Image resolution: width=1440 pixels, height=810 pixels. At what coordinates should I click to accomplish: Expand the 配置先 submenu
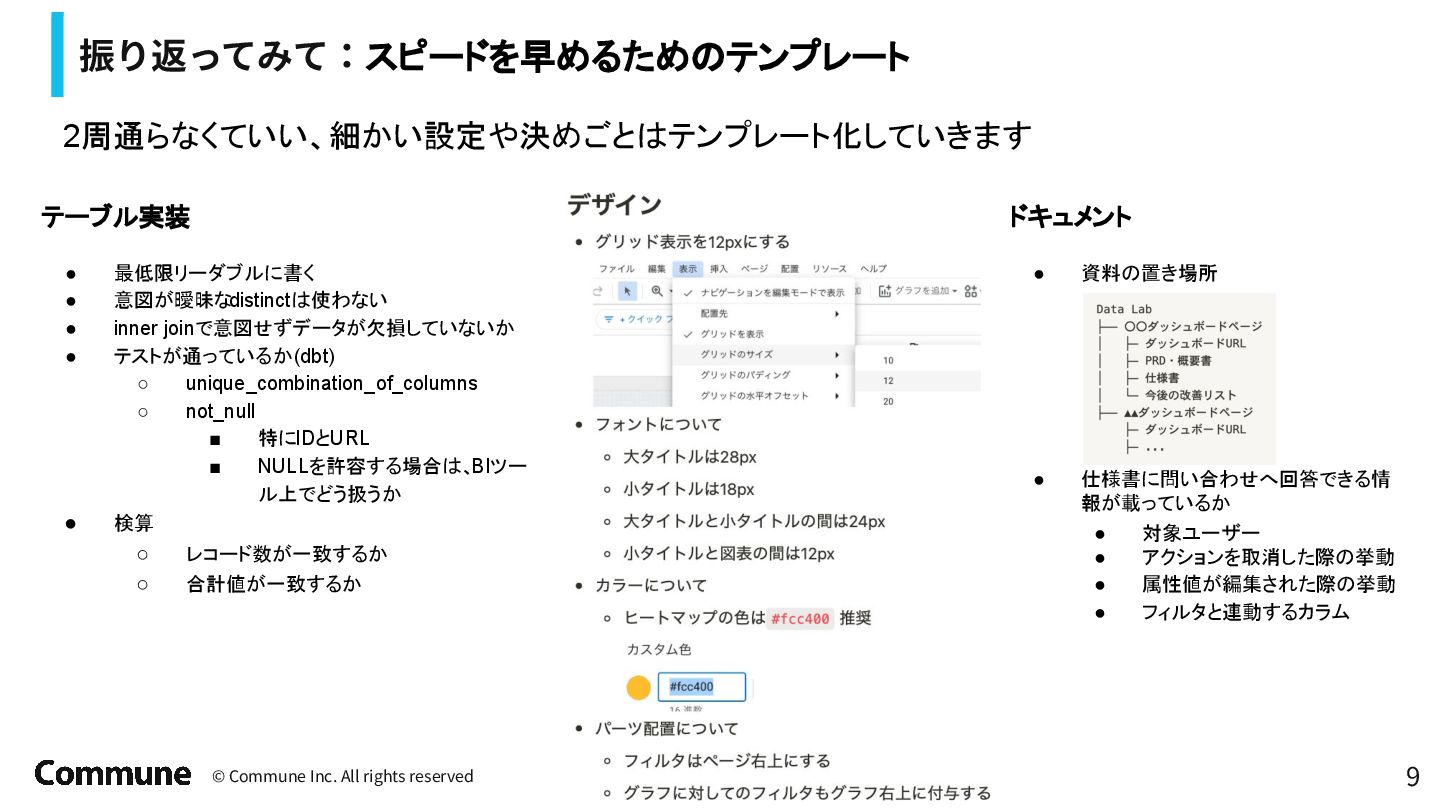pos(764,313)
